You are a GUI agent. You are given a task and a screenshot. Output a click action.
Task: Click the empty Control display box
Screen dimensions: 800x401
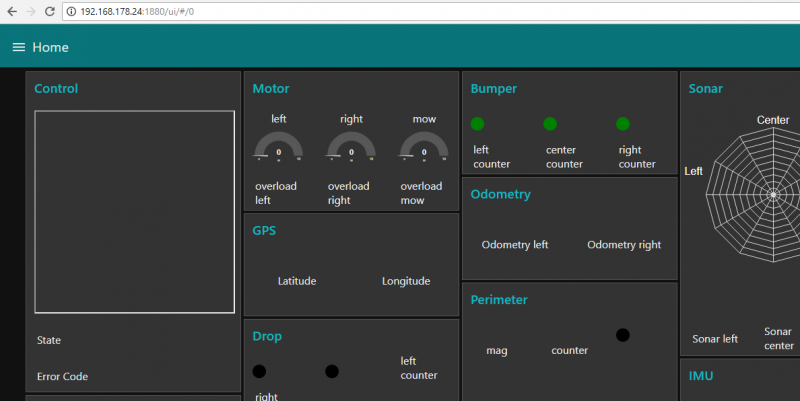[x=135, y=212]
